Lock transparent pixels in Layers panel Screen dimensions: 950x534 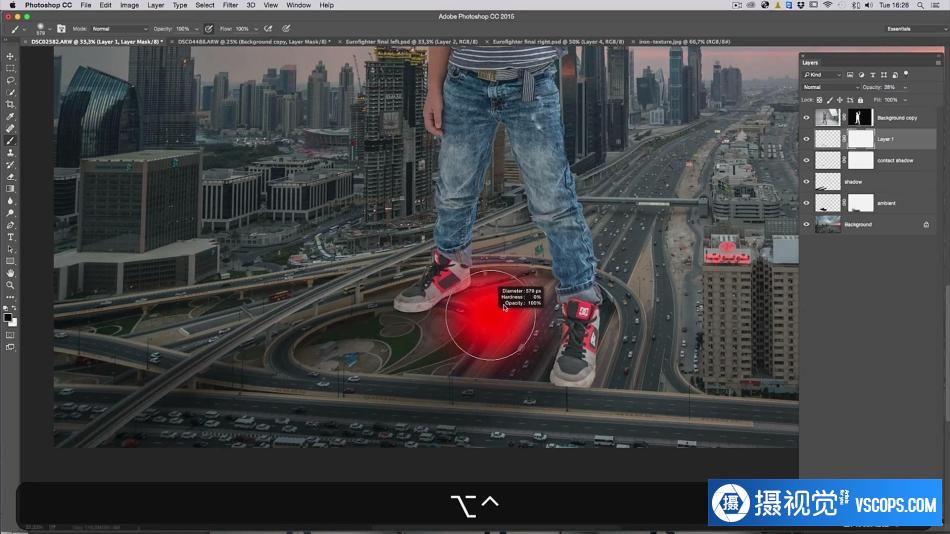click(819, 100)
